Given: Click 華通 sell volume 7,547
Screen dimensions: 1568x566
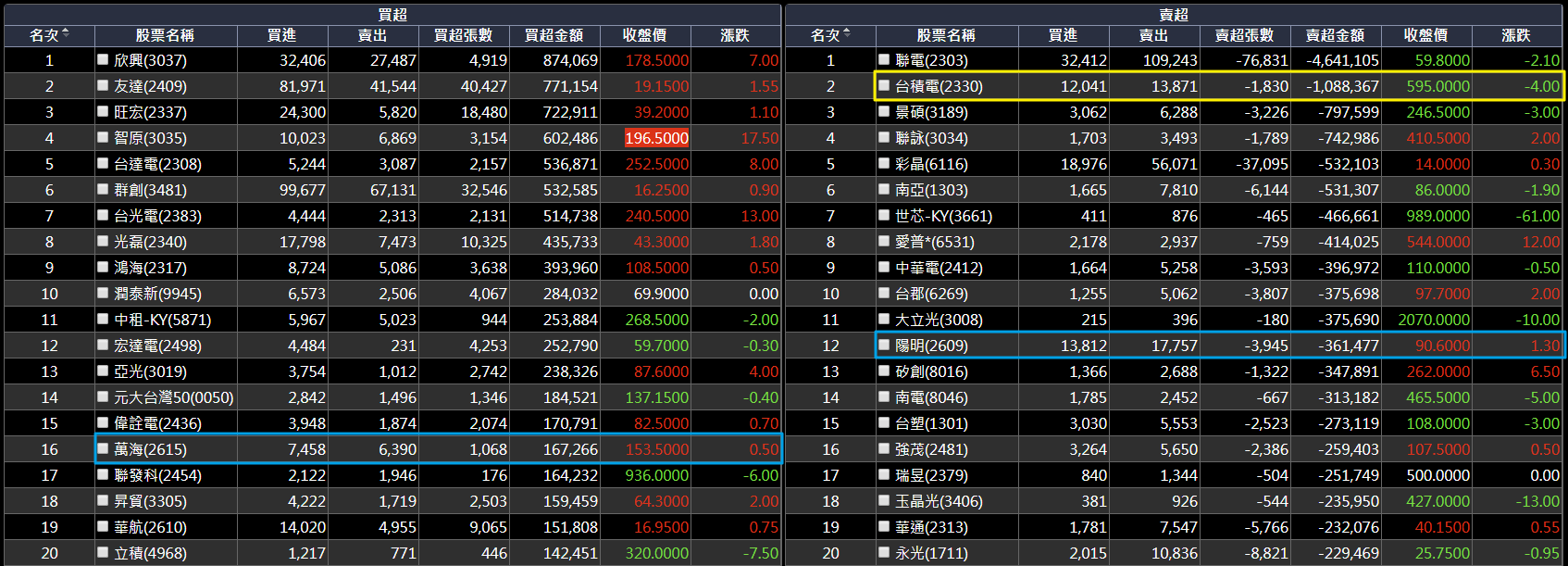Looking at the screenshot, I should [1178, 527].
